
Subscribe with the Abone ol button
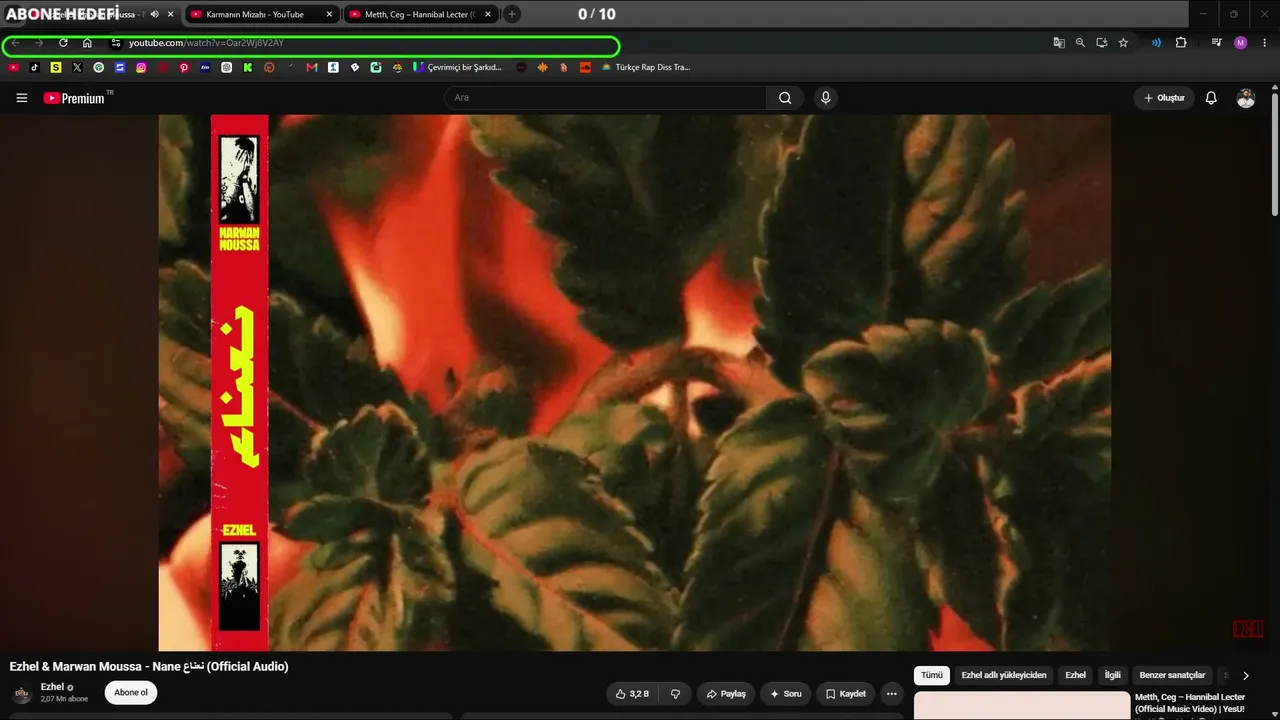(x=131, y=693)
